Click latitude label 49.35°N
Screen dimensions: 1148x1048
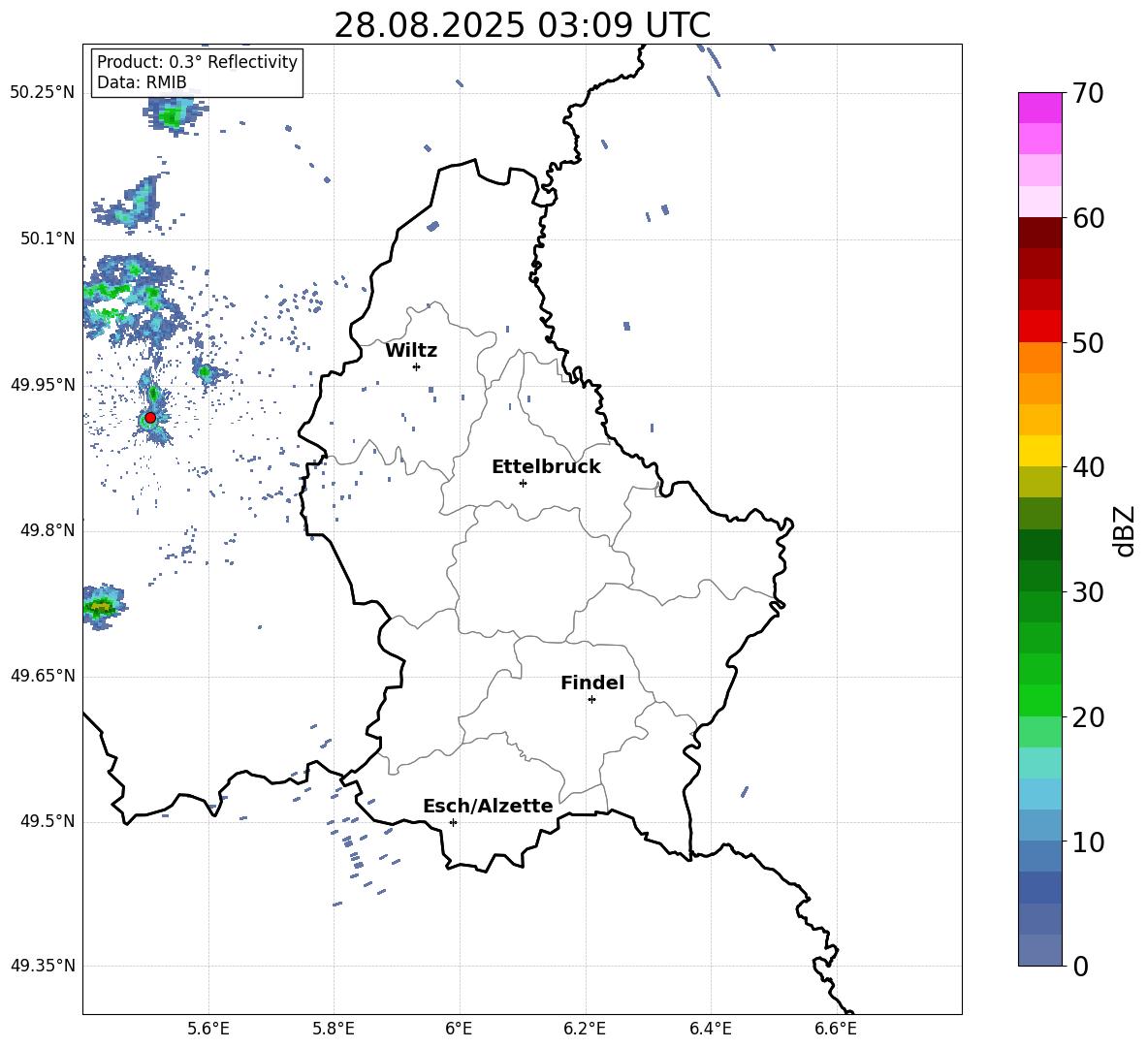click(43, 966)
